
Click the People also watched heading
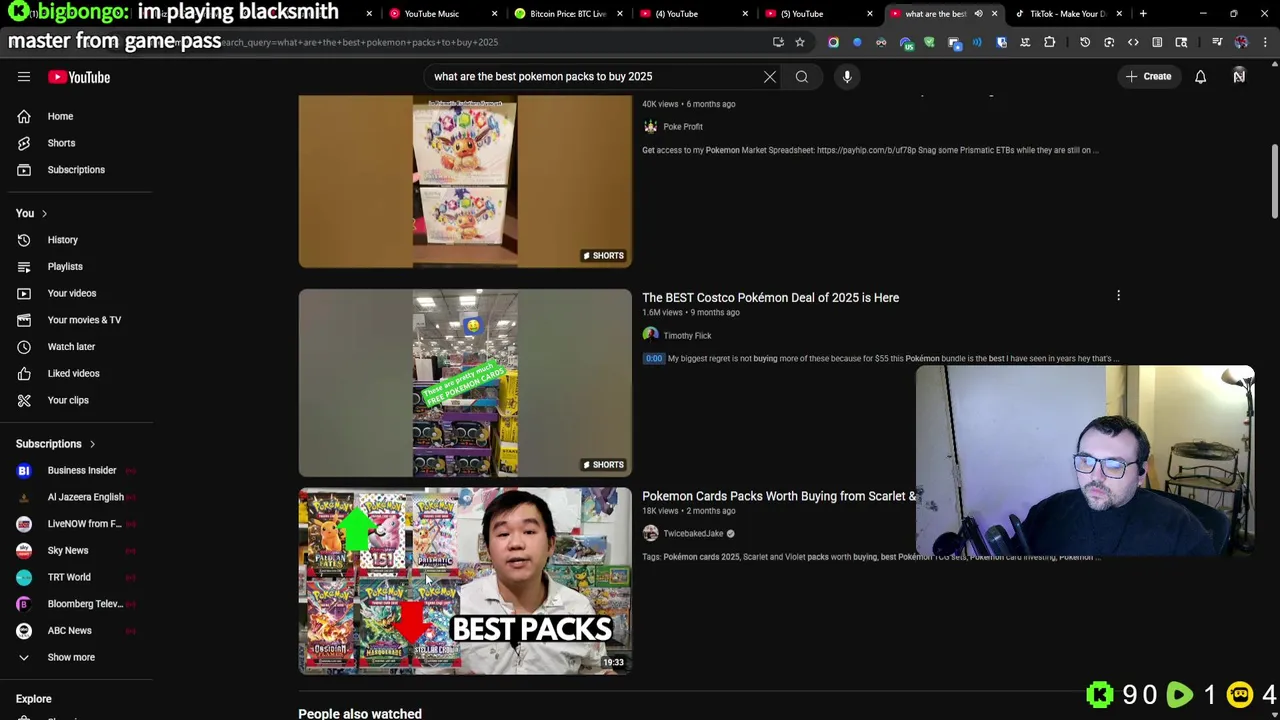(x=360, y=713)
